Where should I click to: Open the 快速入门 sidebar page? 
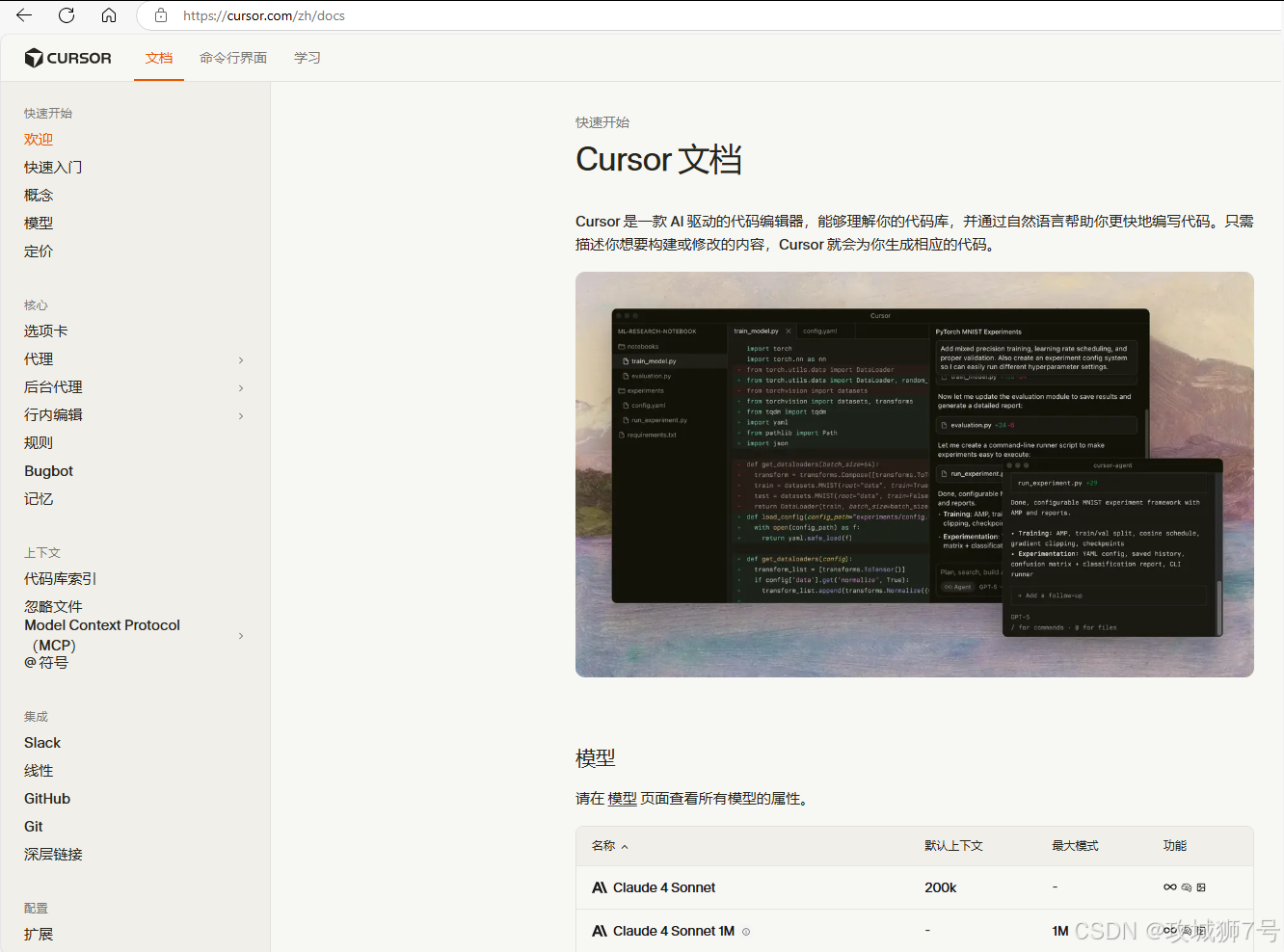(53, 168)
